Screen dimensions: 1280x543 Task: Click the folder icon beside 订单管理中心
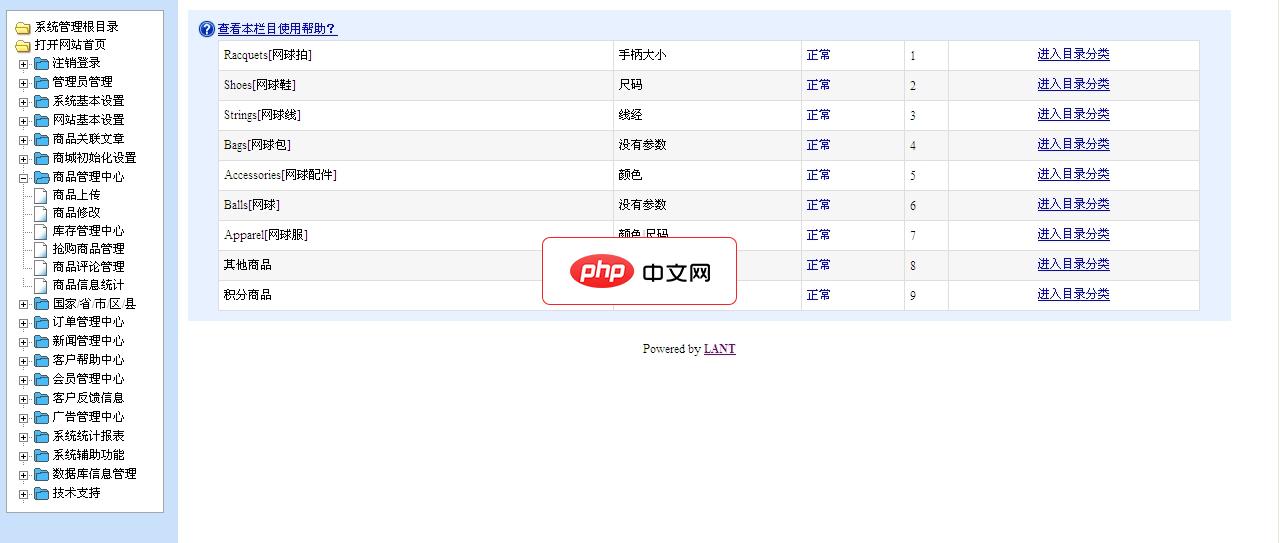point(41,323)
